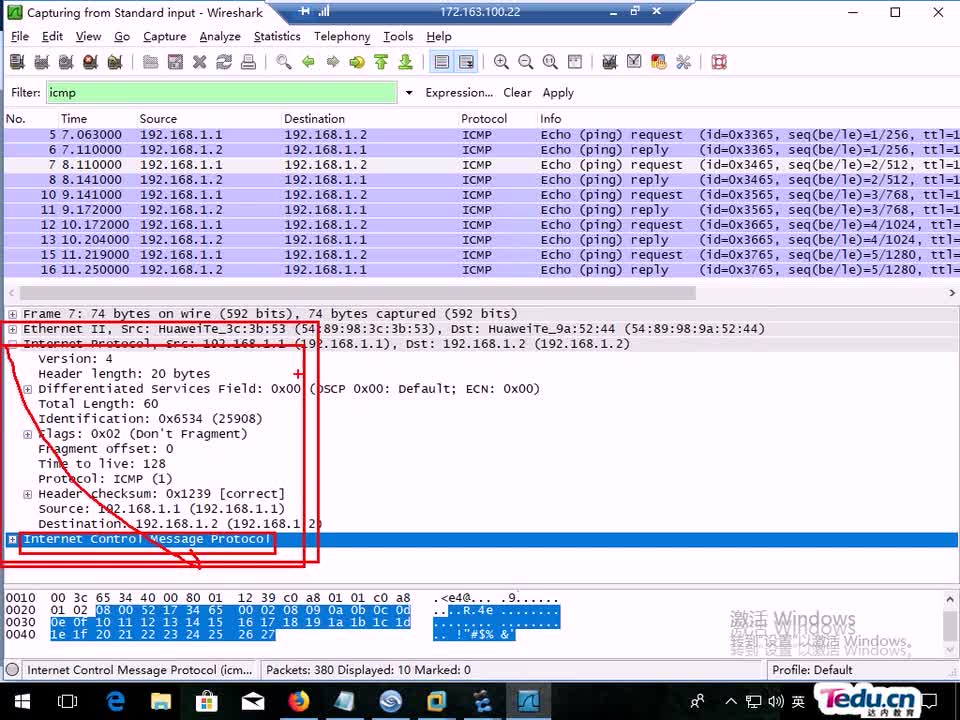960x720 pixels.
Task: Jump to first packet icon
Action: click(x=381, y=62)
